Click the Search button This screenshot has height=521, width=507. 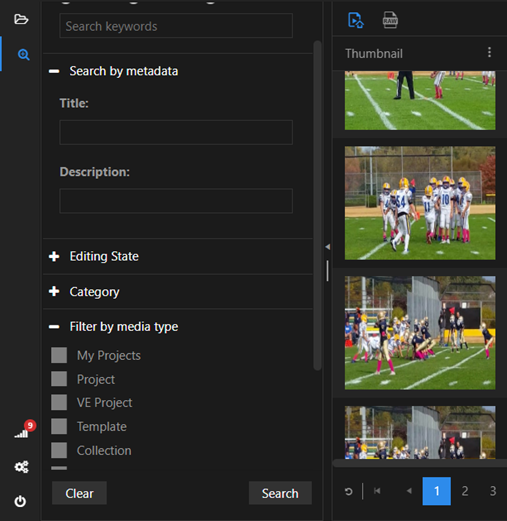pyautogui.click(x=280, y=493)
